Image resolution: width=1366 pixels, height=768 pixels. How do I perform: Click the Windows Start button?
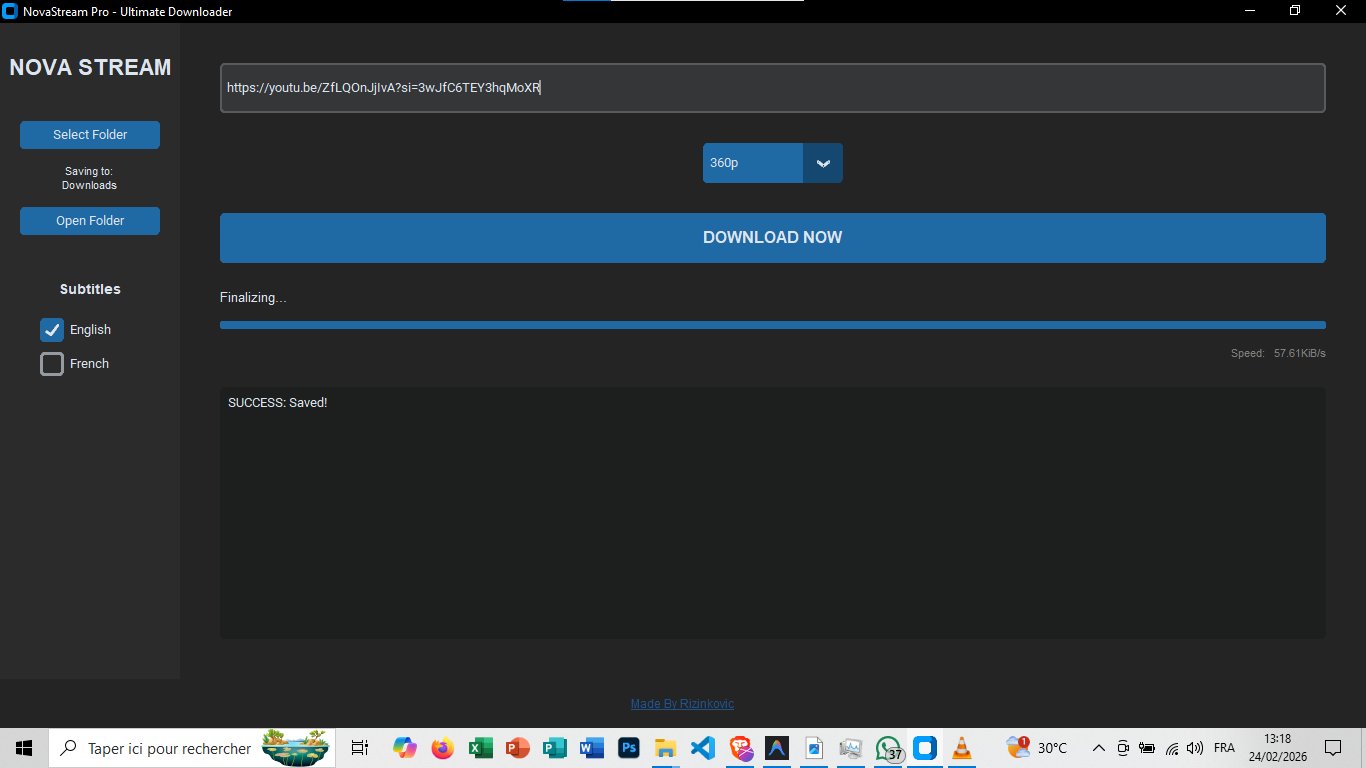(x=24, y=748)
